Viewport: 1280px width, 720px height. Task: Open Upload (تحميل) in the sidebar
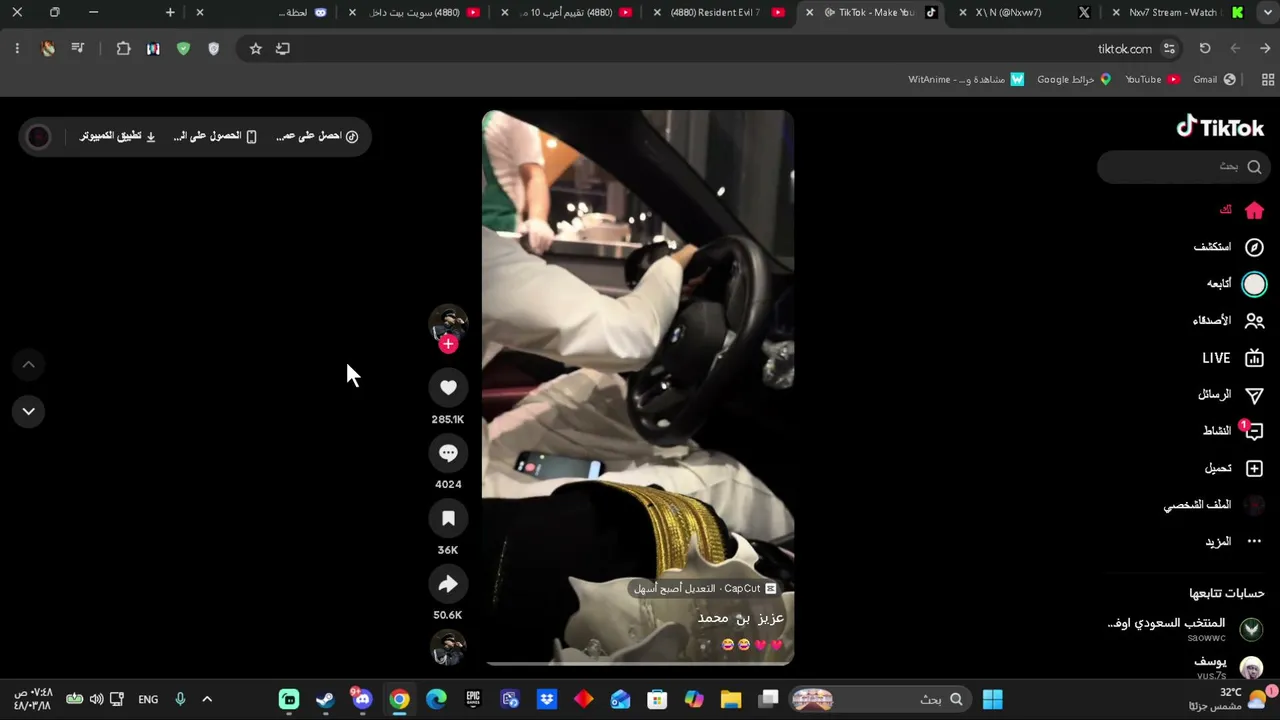(x=1234, y=468)
